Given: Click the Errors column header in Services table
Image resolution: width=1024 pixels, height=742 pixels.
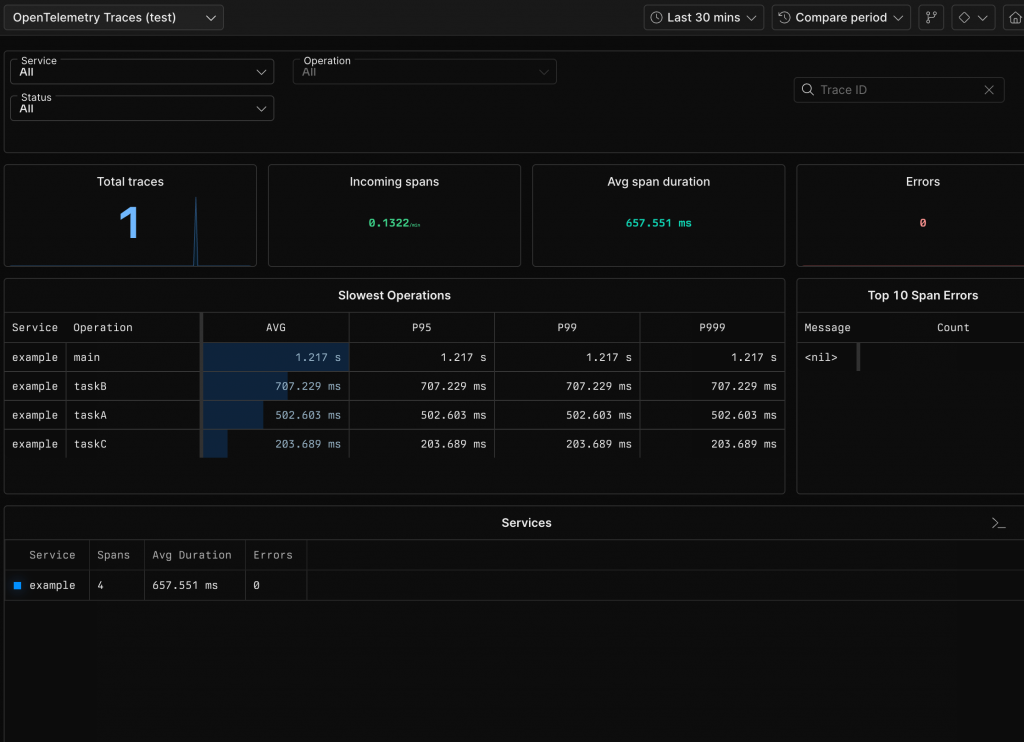Looking at the screenshot, I should [273, 555].
